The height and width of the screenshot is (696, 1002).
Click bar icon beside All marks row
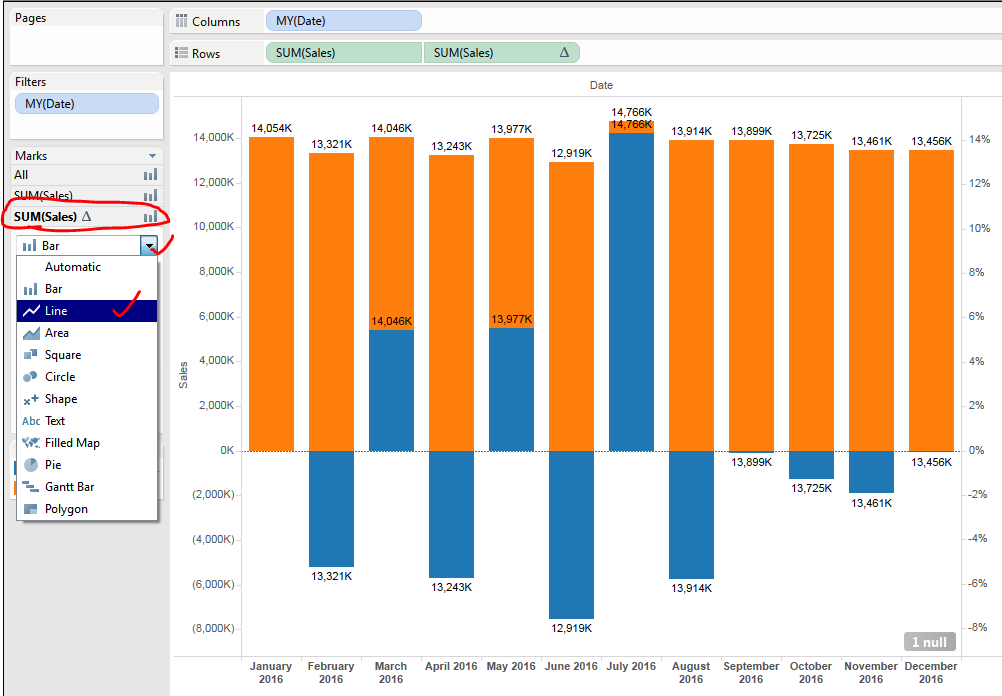click(x=150, y=174)
